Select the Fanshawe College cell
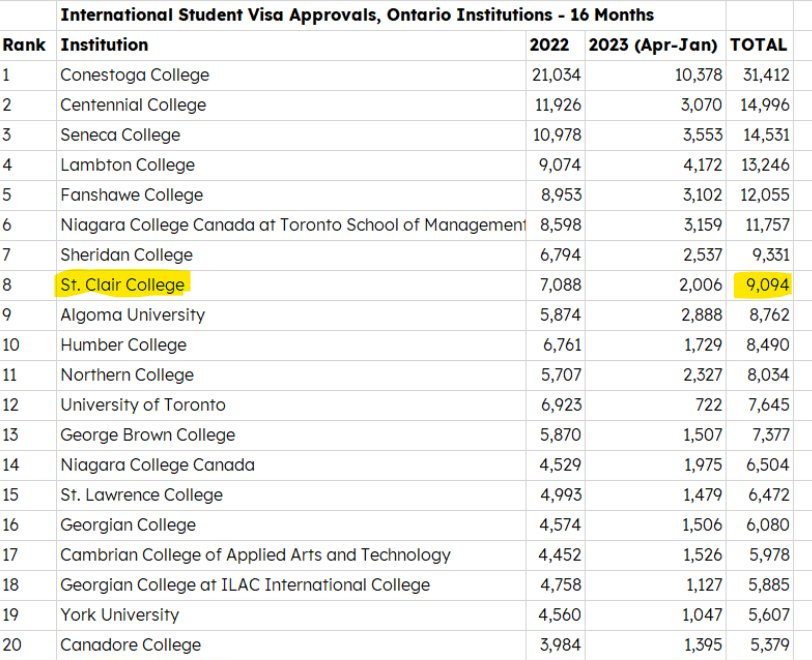This screenshot has height=660, width=812. tap(291, 195)
